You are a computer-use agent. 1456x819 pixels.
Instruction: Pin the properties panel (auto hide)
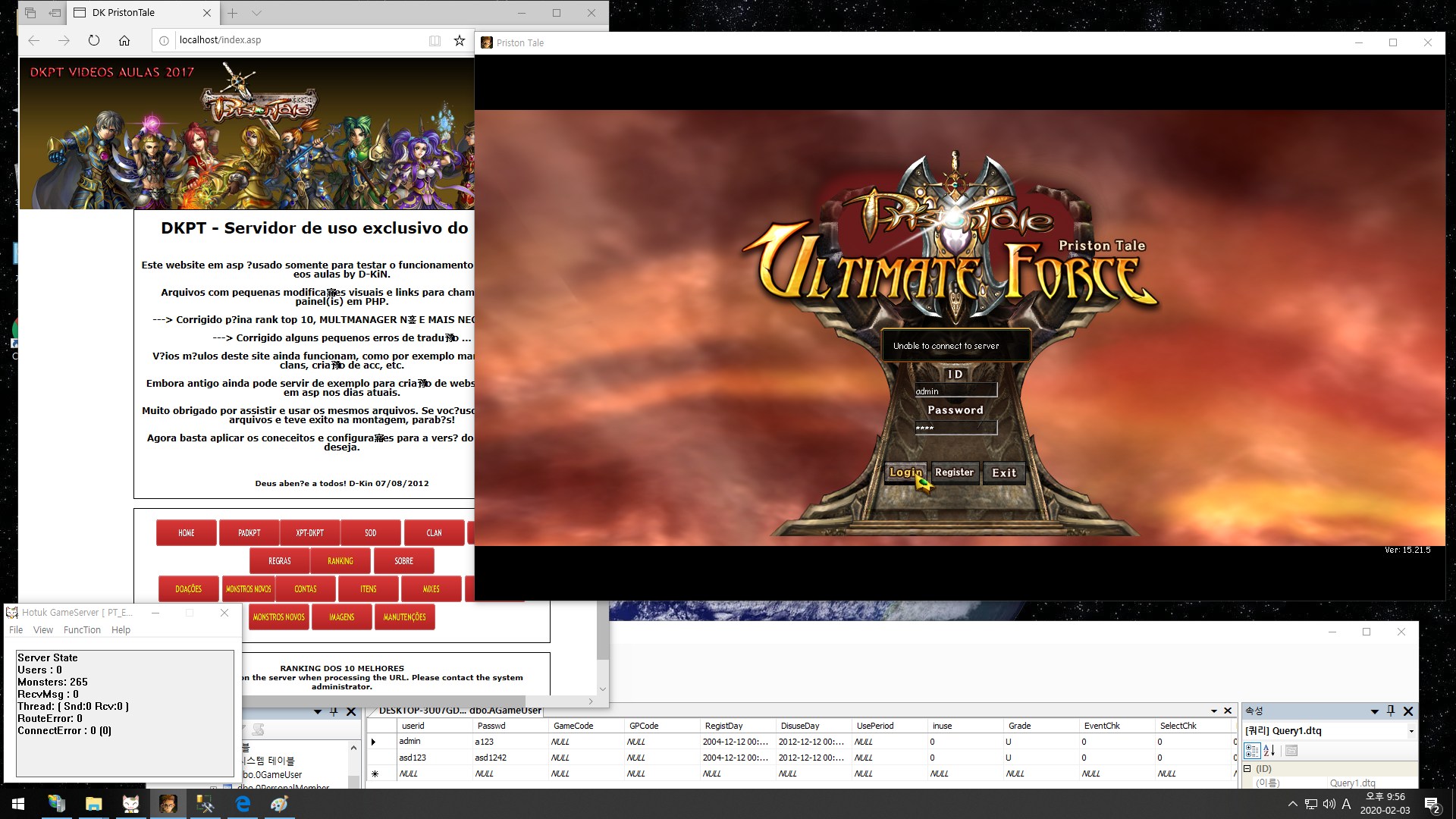point(1391,711)
